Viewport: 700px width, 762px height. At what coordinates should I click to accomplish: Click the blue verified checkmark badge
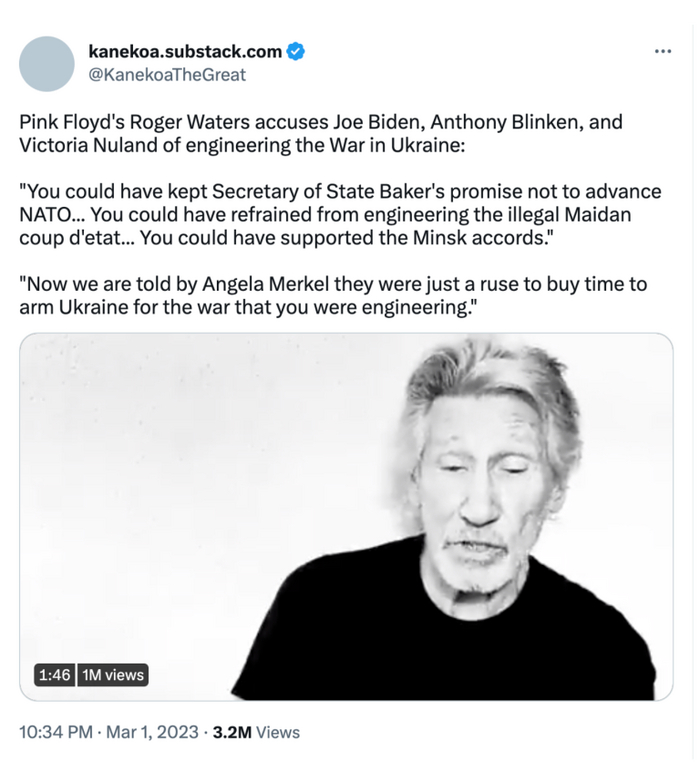[297, 50]
